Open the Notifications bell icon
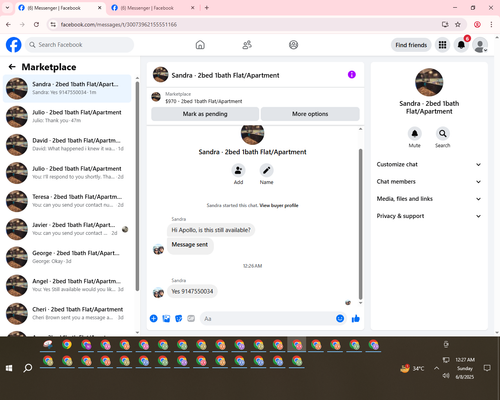This screenshot has width=500, height=400. (461, 45)
